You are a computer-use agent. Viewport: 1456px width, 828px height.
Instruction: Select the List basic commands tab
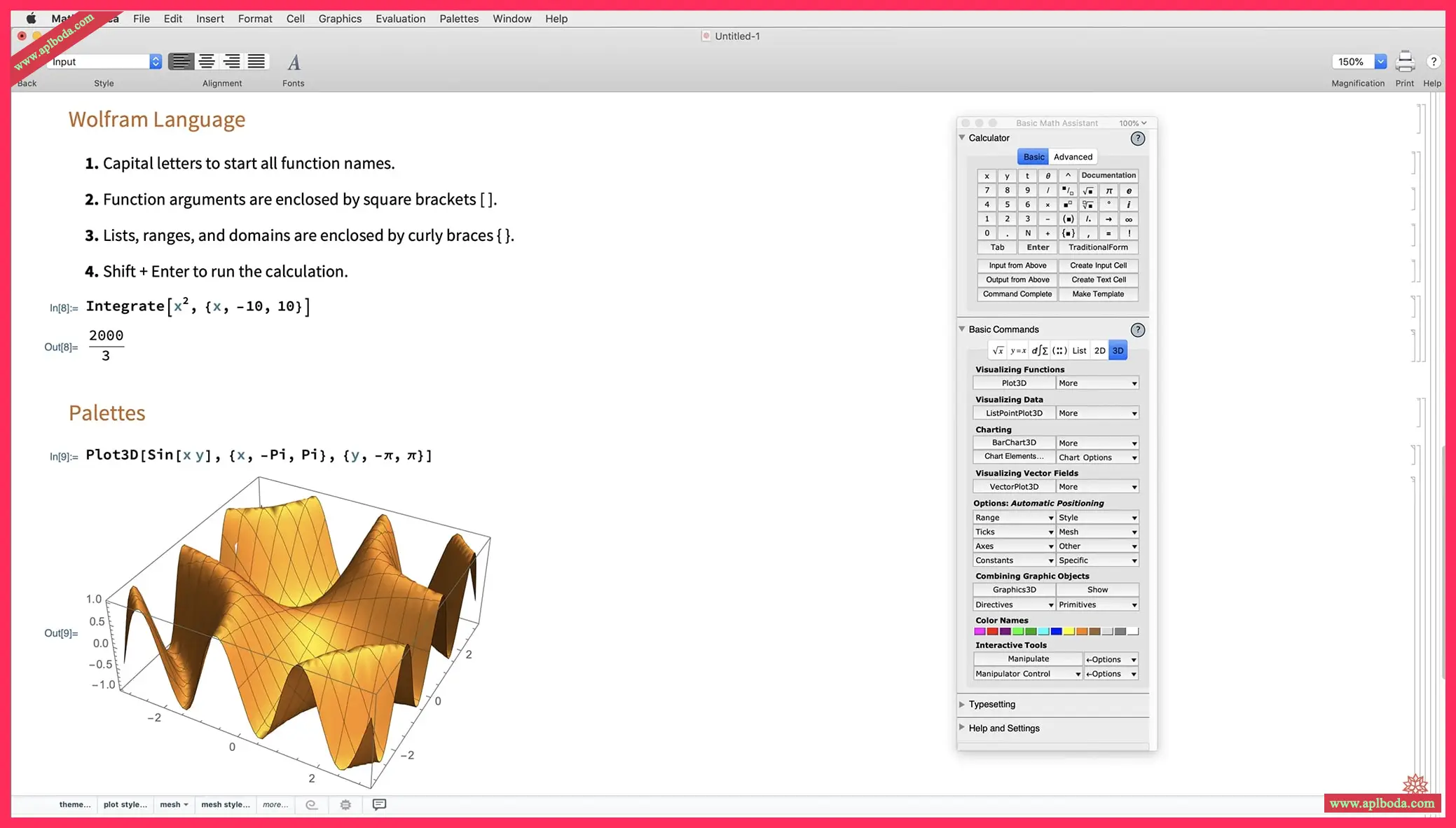1079,350
